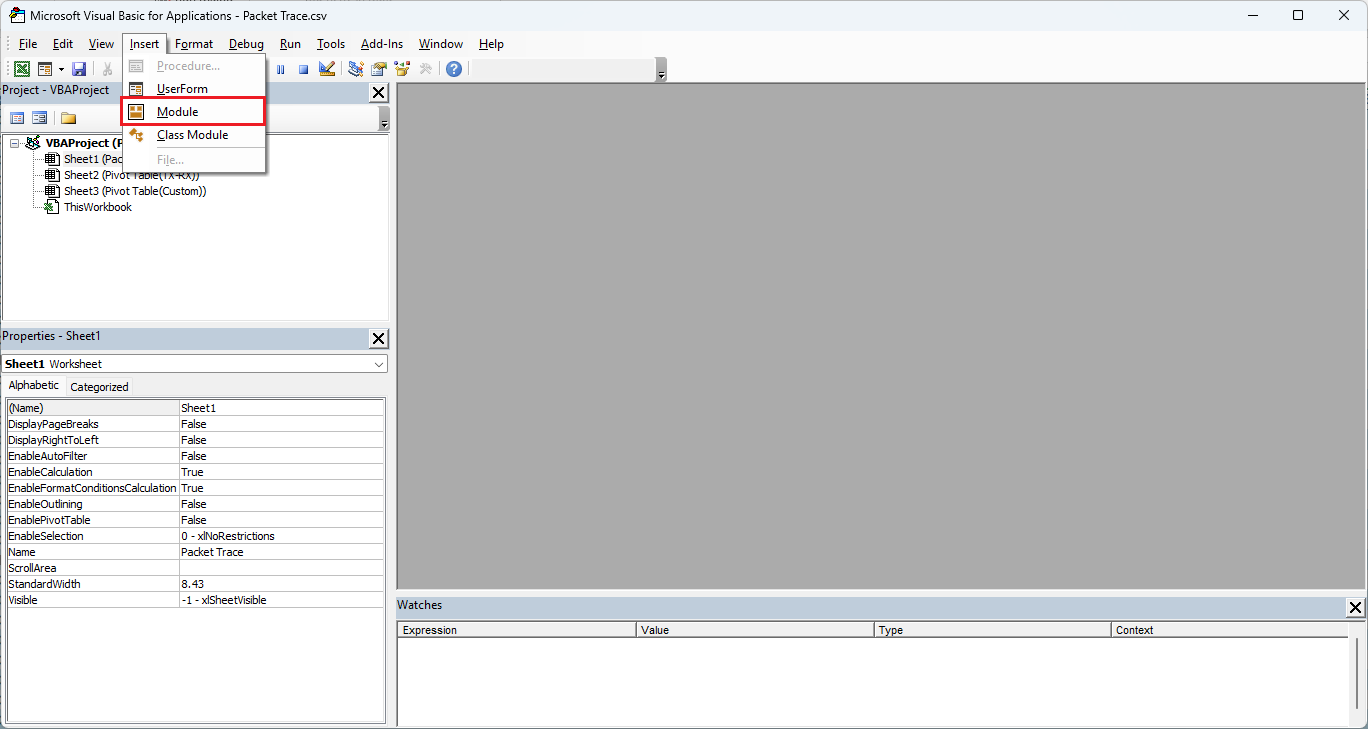Click the Cut scissors icon
The image size is (1368, 729).
108,69
